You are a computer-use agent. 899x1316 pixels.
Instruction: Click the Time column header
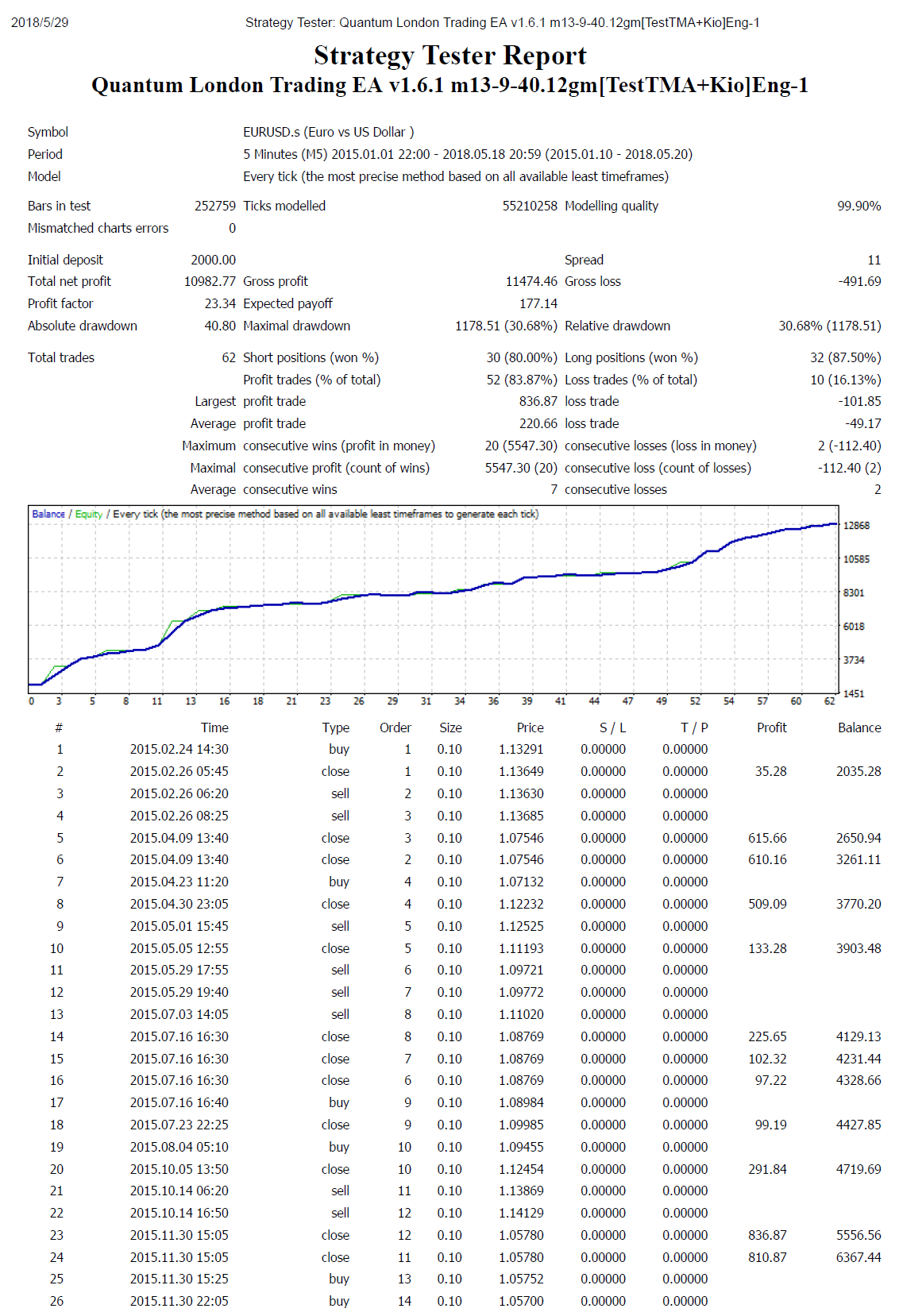point(214,727)
